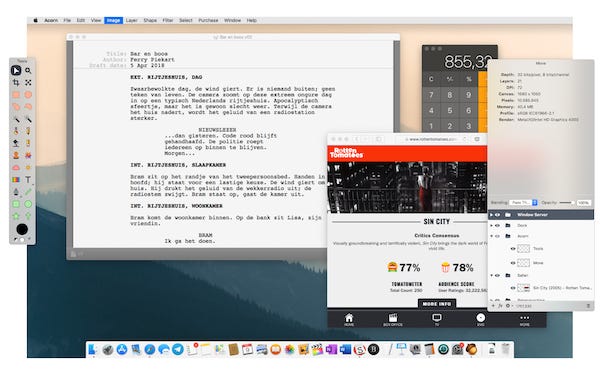Click the add layer plus icon
600x375 pixels.
[x=493, y=306]
